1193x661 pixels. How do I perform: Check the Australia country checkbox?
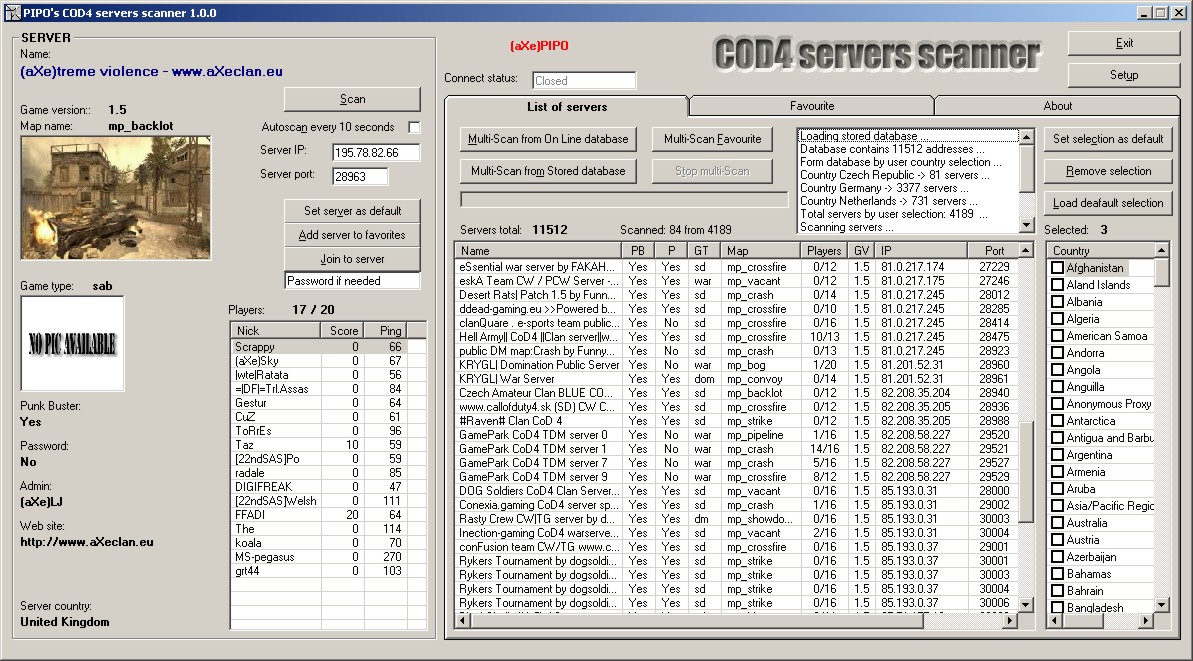[x=1057, y=523]
